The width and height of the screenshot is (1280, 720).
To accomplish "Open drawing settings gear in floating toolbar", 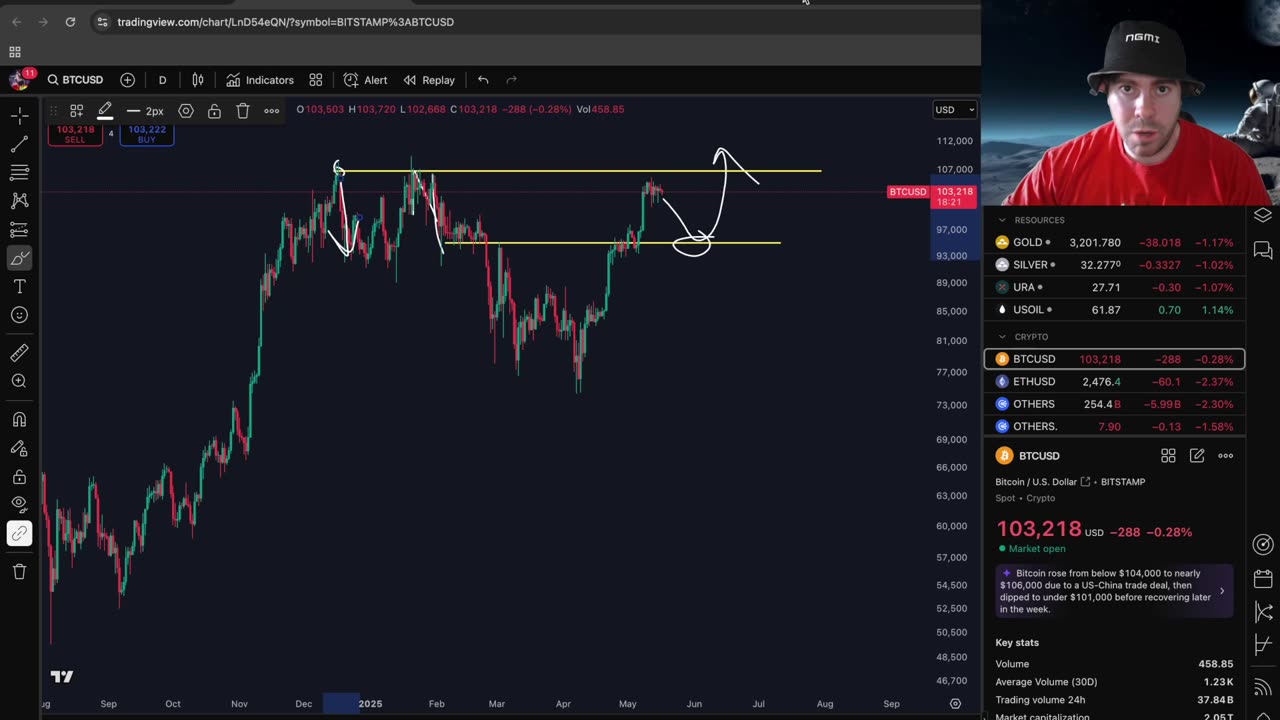I will point(186,111).
